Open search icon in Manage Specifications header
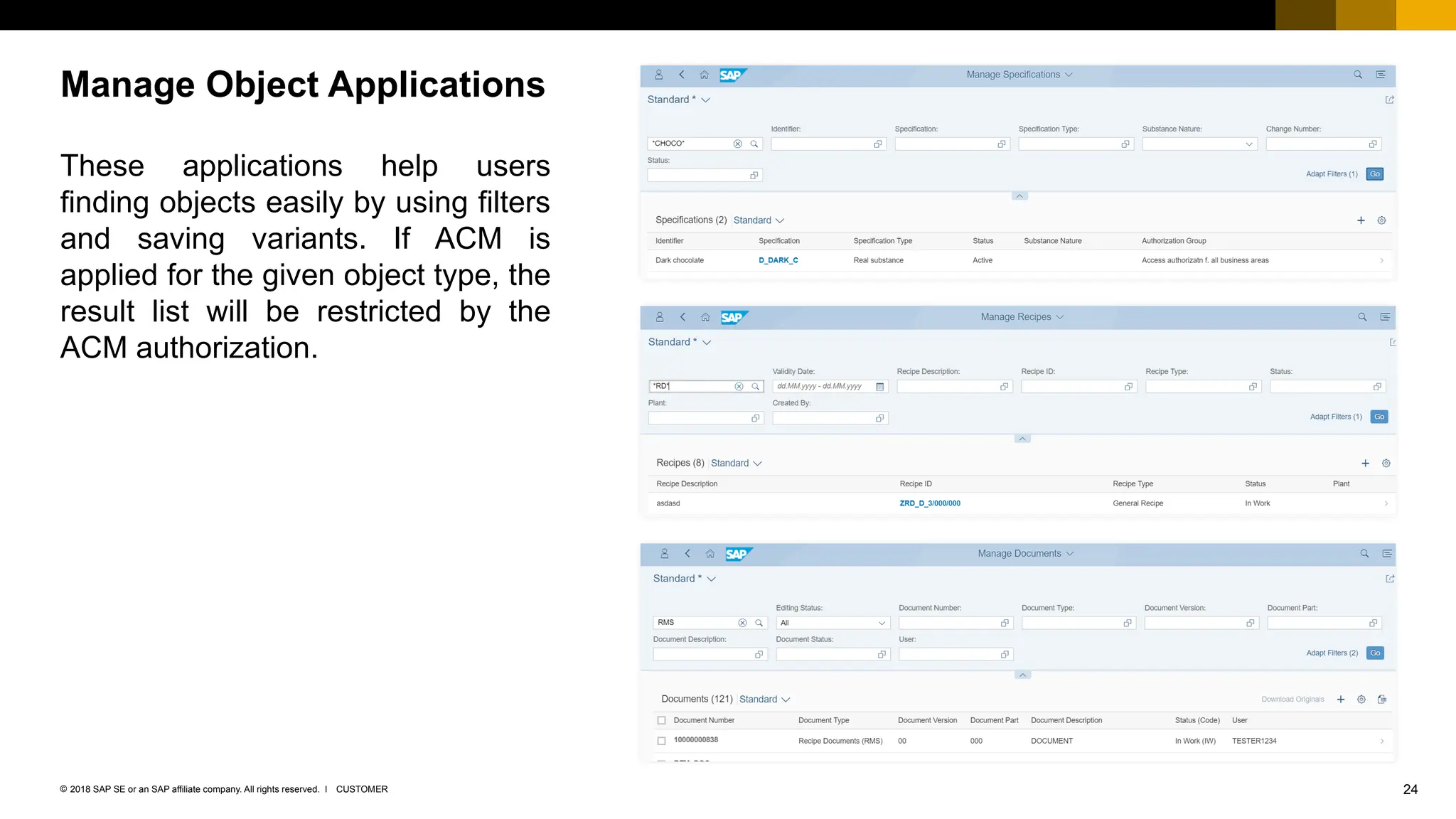Screen dimensions: 1456x819 click(x=1358, y=75)
